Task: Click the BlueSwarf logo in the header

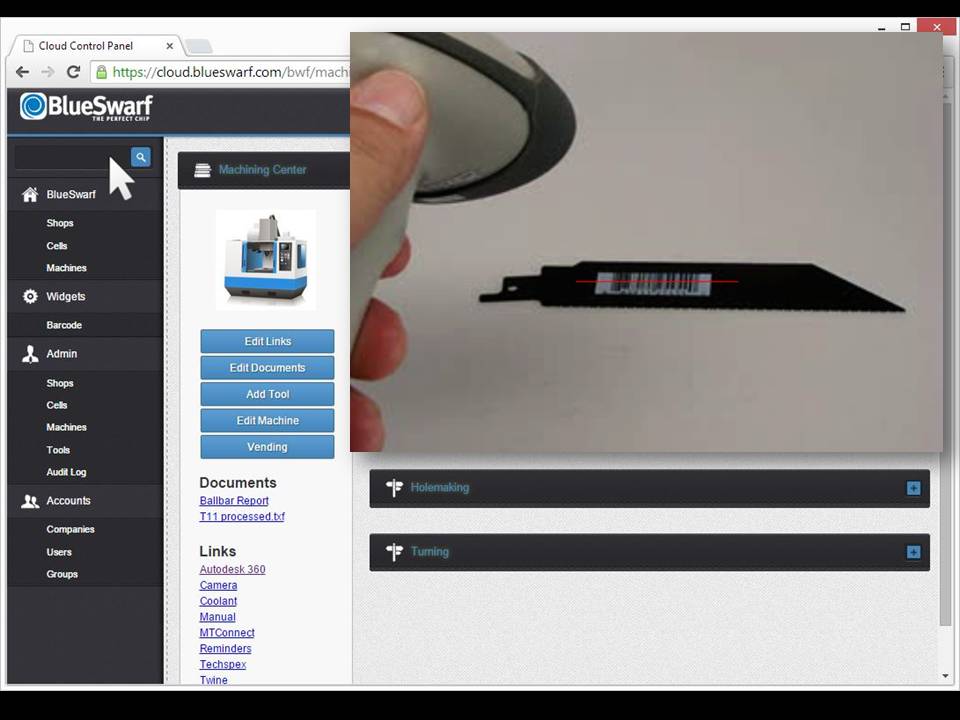Action: pos(86,107)
